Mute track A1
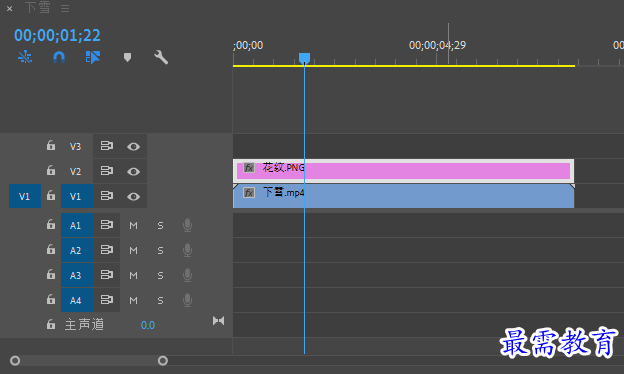Screen dimensions: 624x374 tap(133, 226)
